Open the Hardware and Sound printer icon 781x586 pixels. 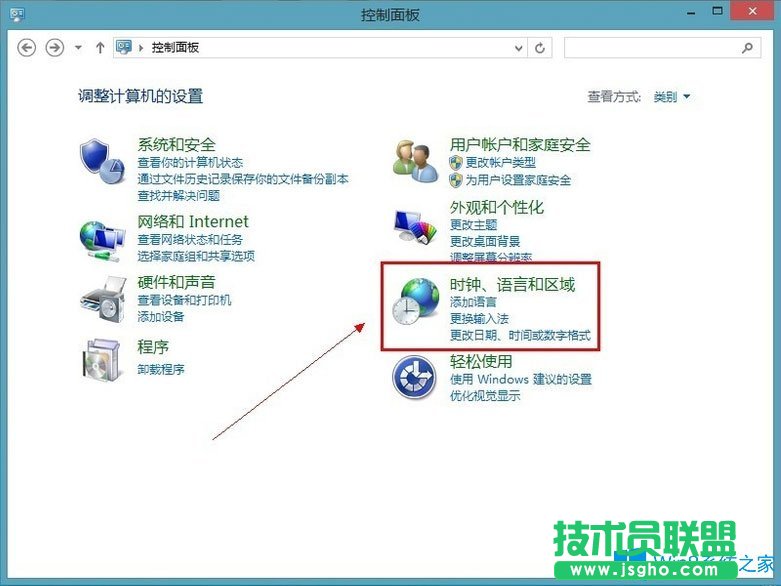point(103,300)
